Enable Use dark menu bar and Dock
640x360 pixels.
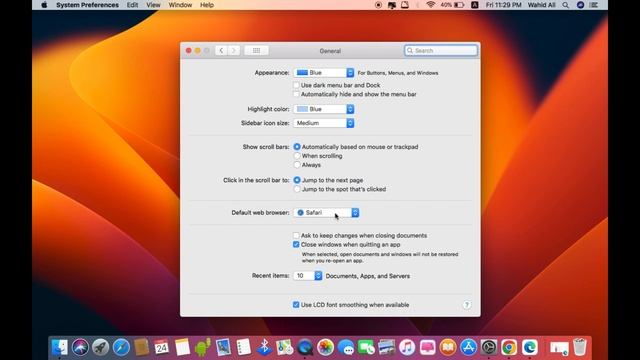[296, 85]
